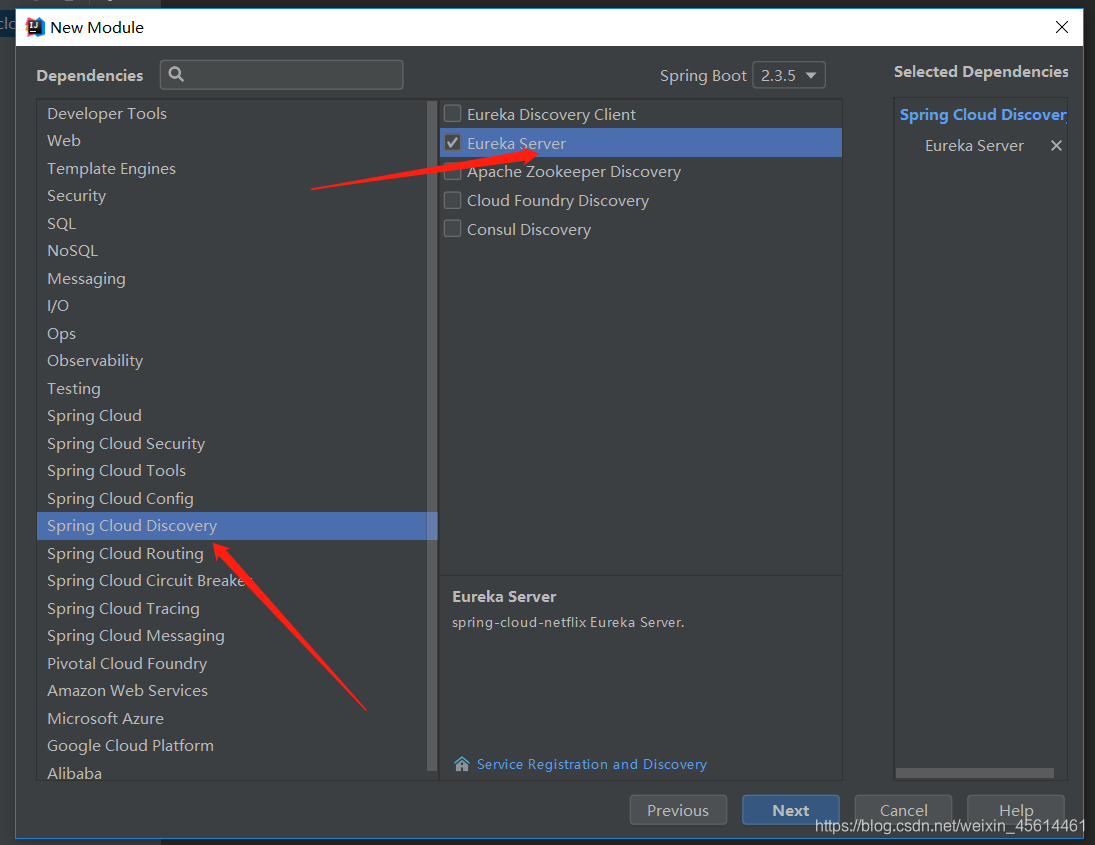The width and height of the screenshot is (1095, 845).
Task: Open the Service Registration and Discovery link
Action: coord(591,764)
